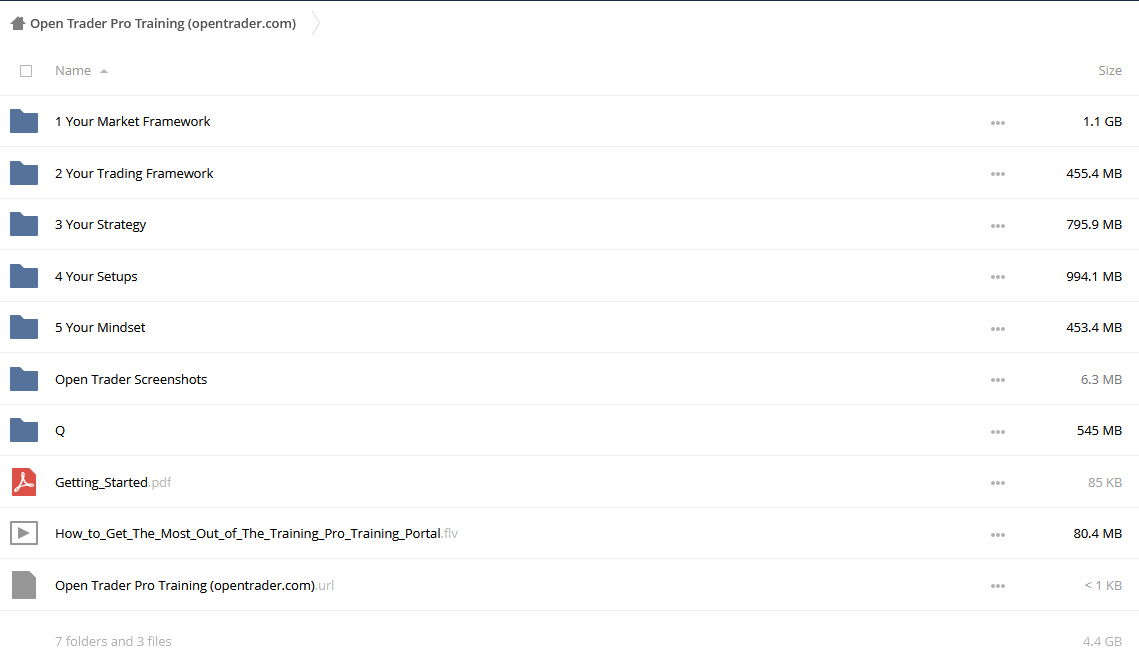Open more options for 5 Your Mindset

pos(998,329)
